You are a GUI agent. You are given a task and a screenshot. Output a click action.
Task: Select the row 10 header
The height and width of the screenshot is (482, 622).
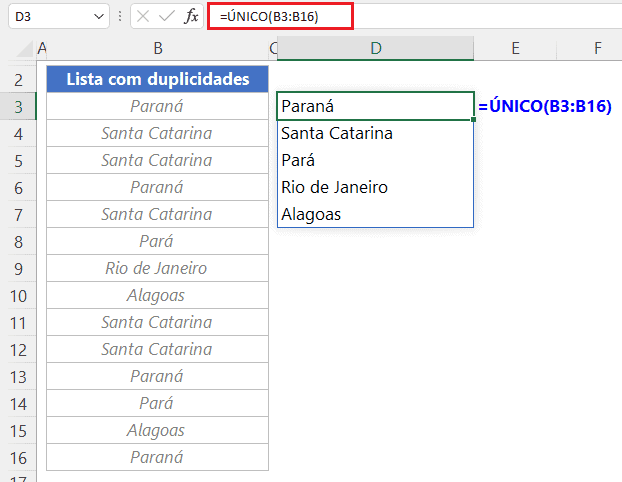pos(18,295)
